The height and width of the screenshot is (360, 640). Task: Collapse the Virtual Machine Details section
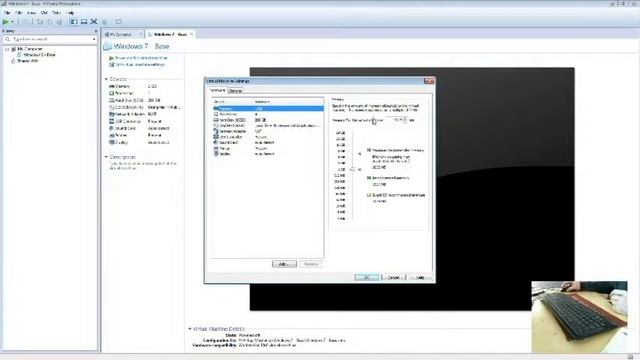[190, 329]
